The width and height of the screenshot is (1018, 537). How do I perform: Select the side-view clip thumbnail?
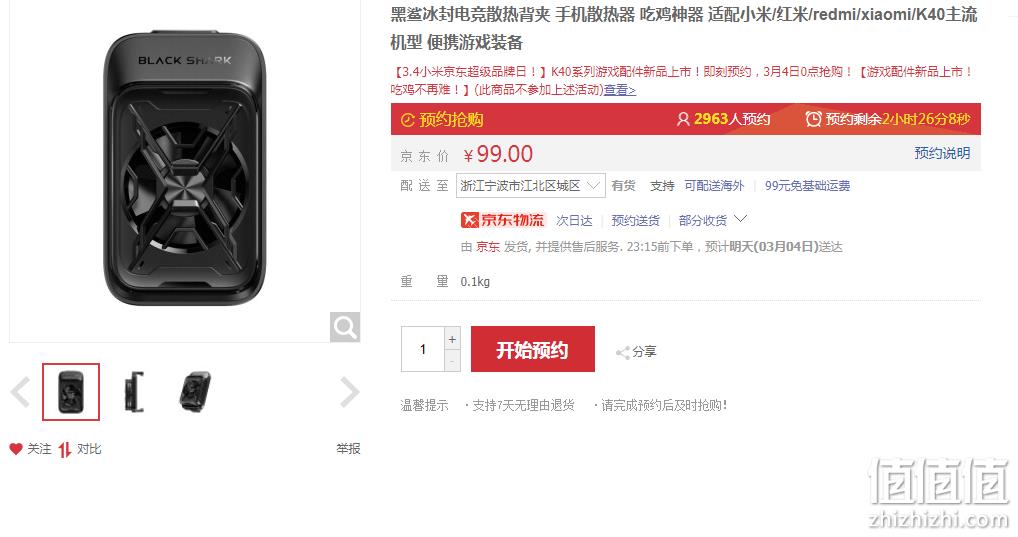pyautogui.click(x=134, y=392)
